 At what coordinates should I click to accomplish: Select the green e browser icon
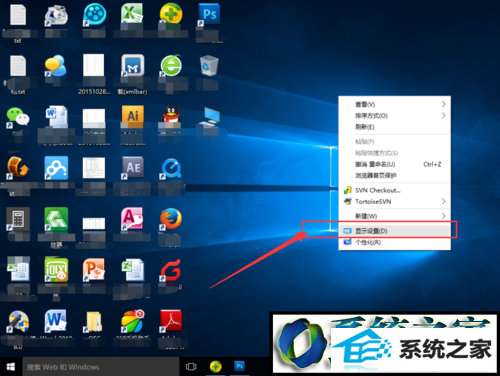tap(171, 65)
